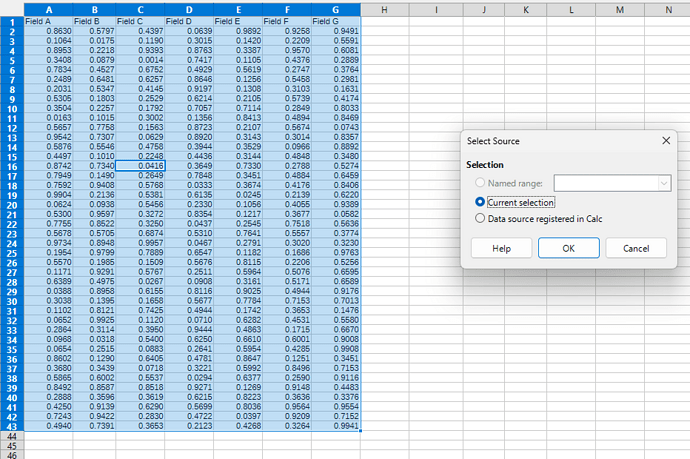The image size is (690, 459).
Task: Click the Cancel button in the dialog
Action: [636, 248]
